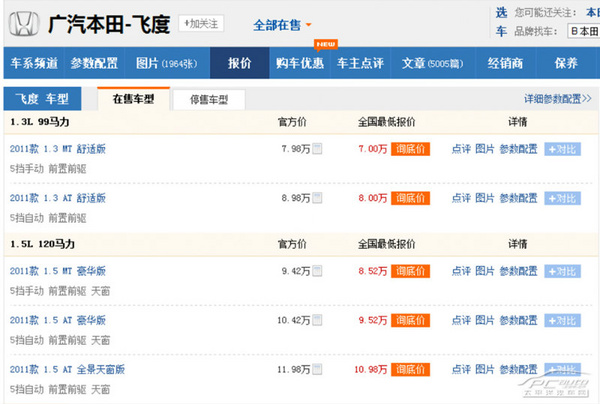The image size is (600, 404).
Task: Toggle +对比 compare for 2011款 1.3 AT 舒适版
Action: 562,199
